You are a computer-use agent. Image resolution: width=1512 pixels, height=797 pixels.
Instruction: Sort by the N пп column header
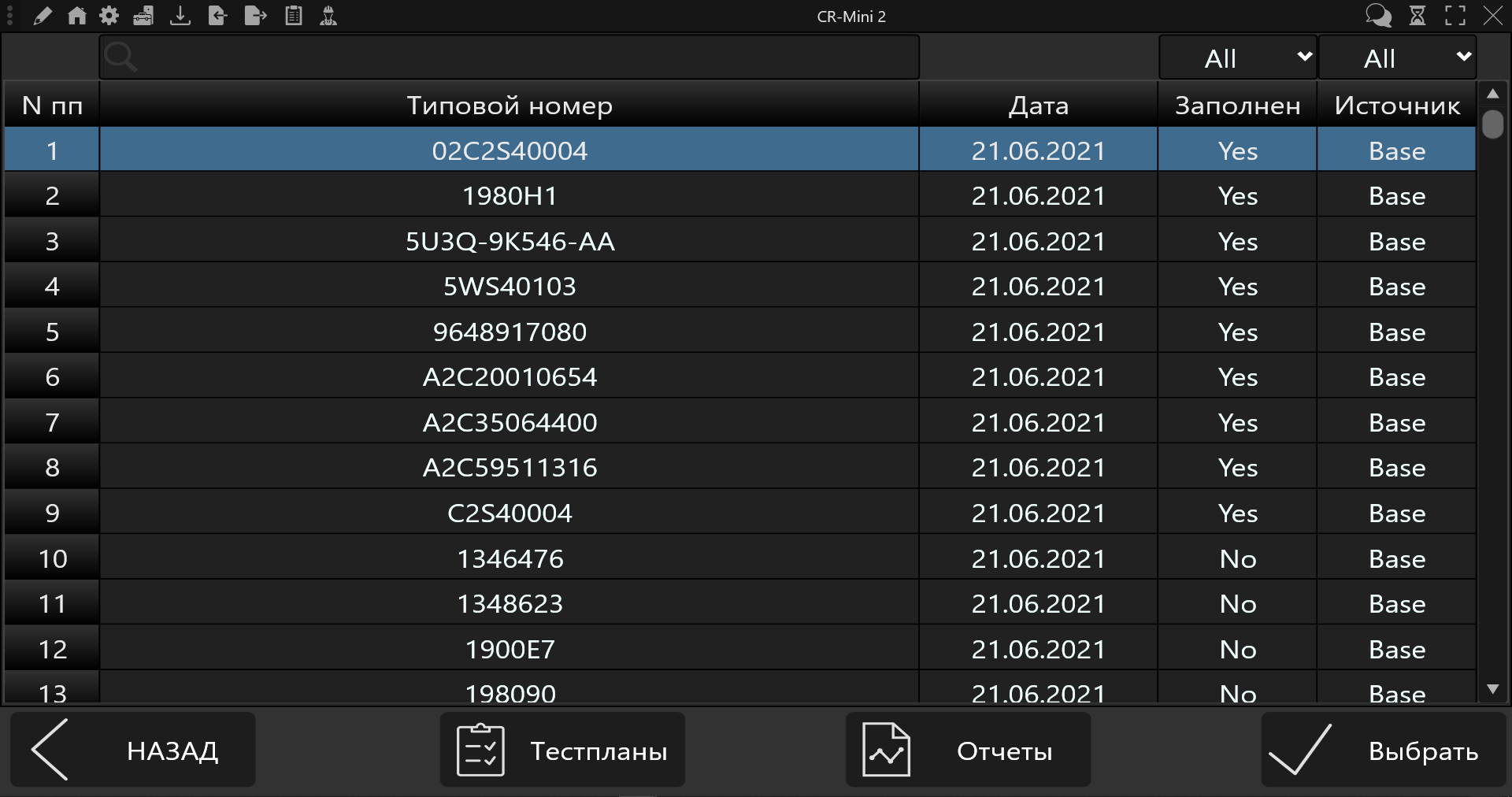[52, 105]
